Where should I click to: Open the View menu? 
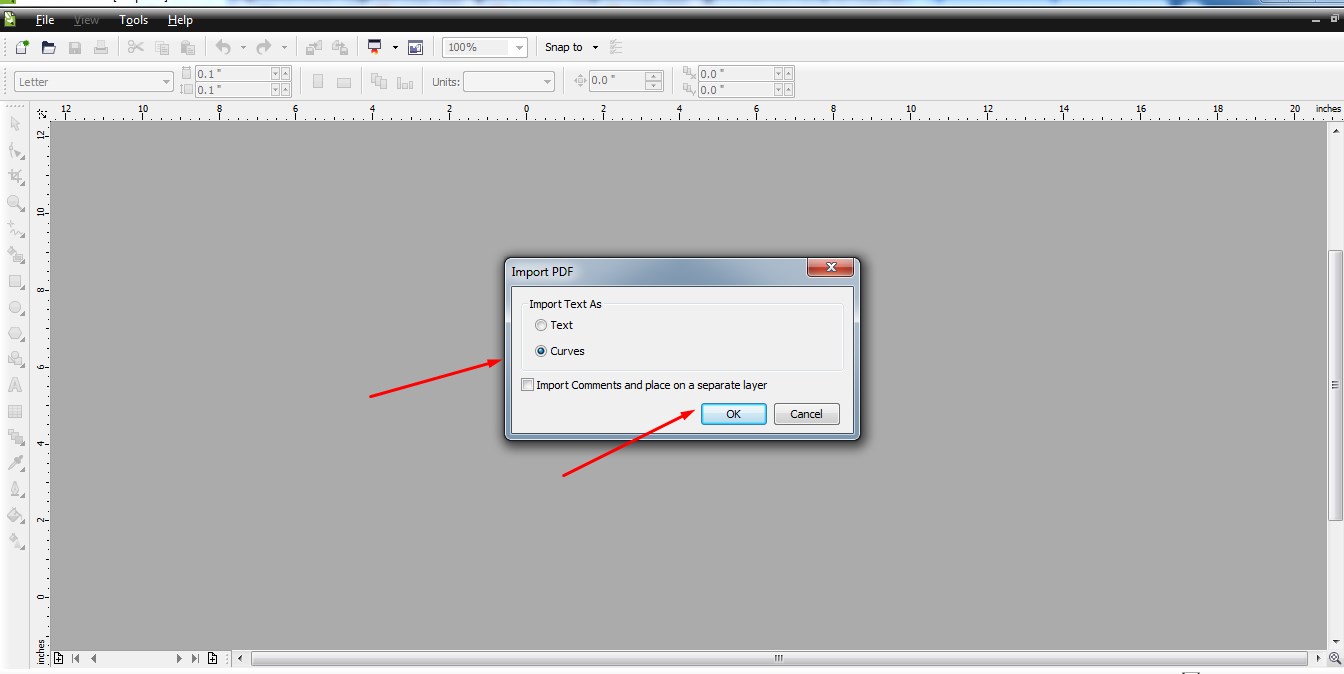tap(87, 20)
